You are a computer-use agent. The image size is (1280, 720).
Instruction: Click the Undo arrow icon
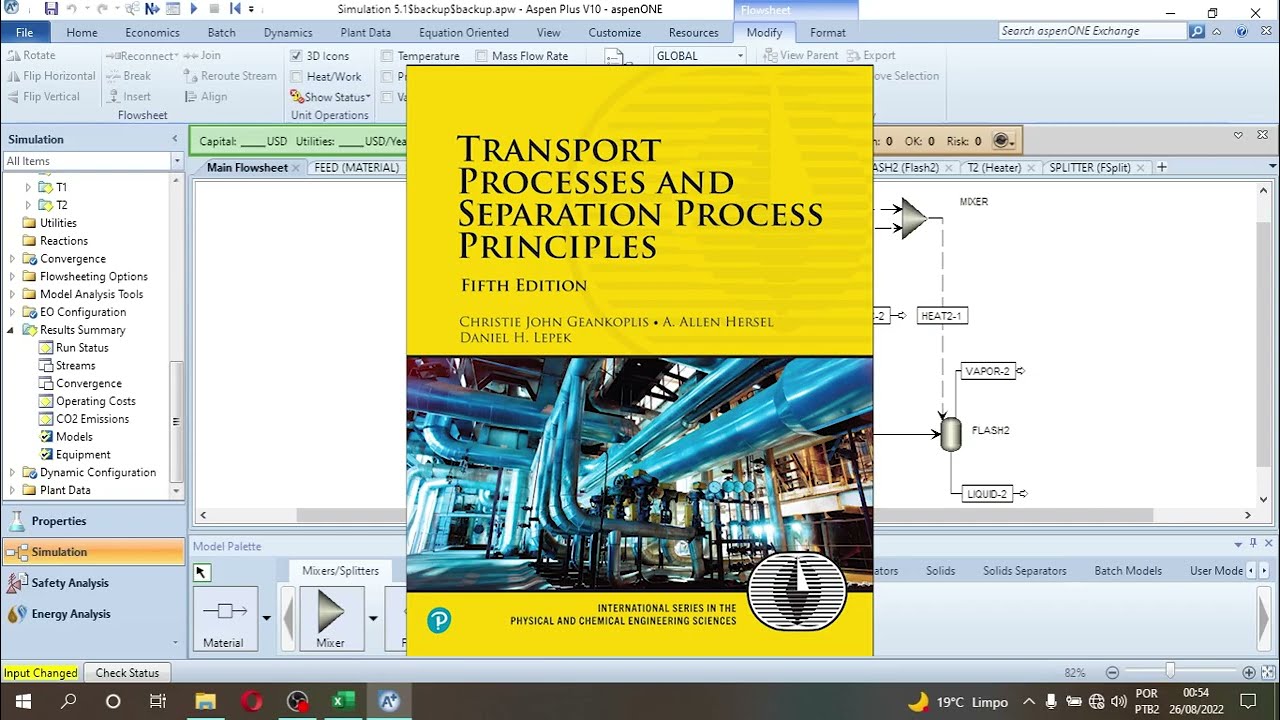pos(72,9)
